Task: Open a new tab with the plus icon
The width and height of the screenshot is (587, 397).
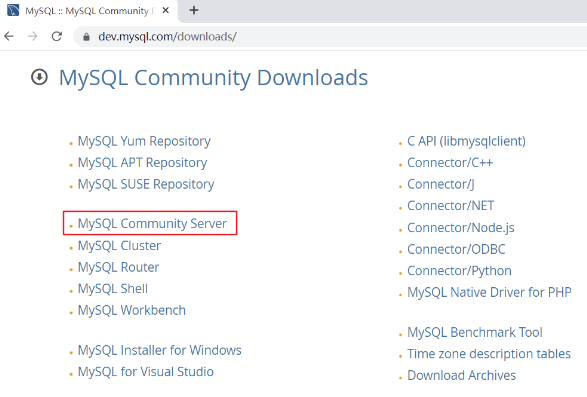Action: 194,10
